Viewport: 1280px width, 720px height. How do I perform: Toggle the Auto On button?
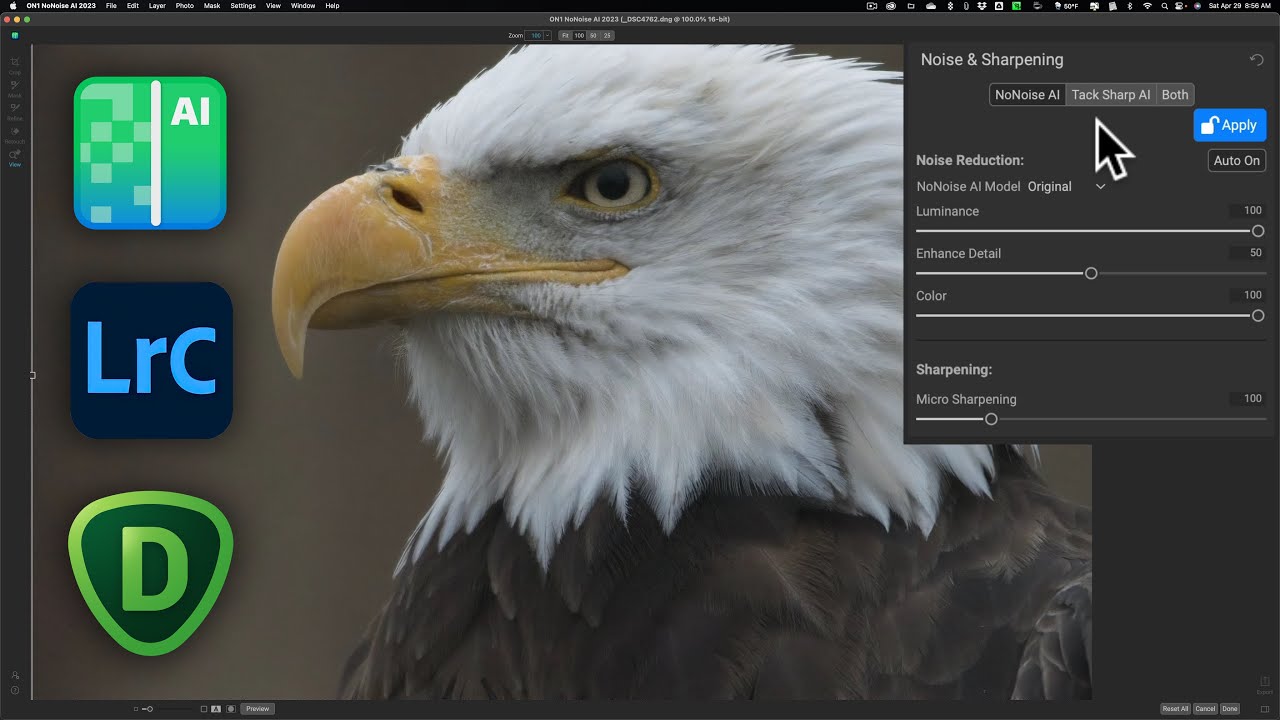tap(1237, 160)
